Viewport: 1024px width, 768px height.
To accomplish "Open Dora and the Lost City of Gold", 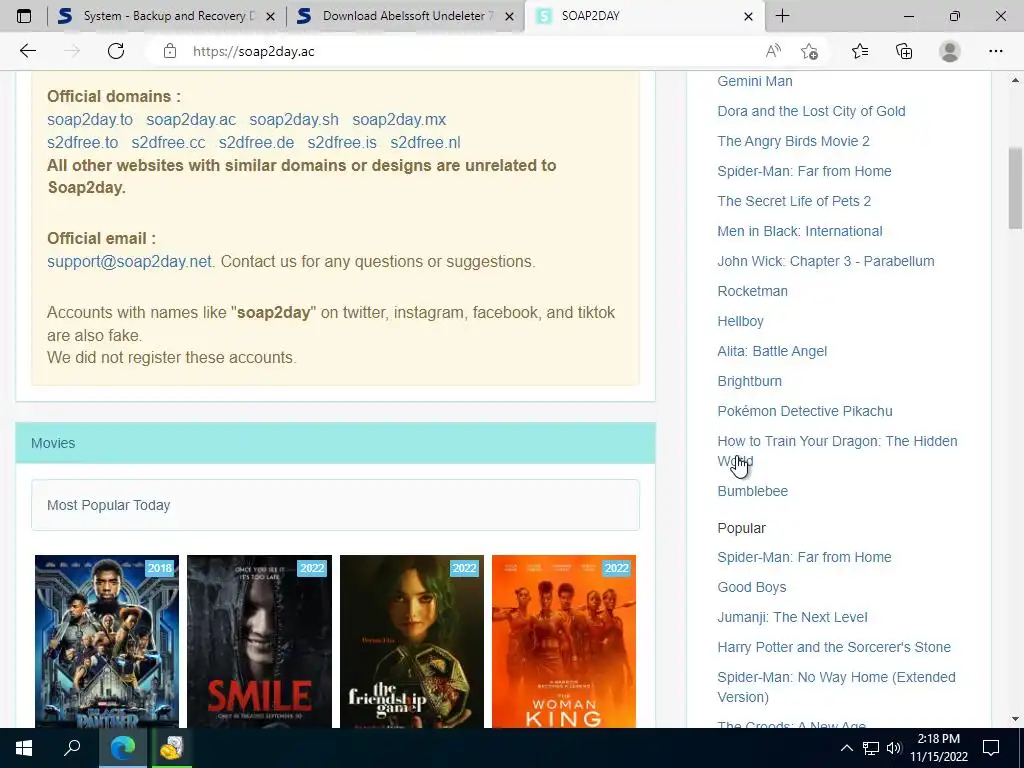I will [811, 111].
